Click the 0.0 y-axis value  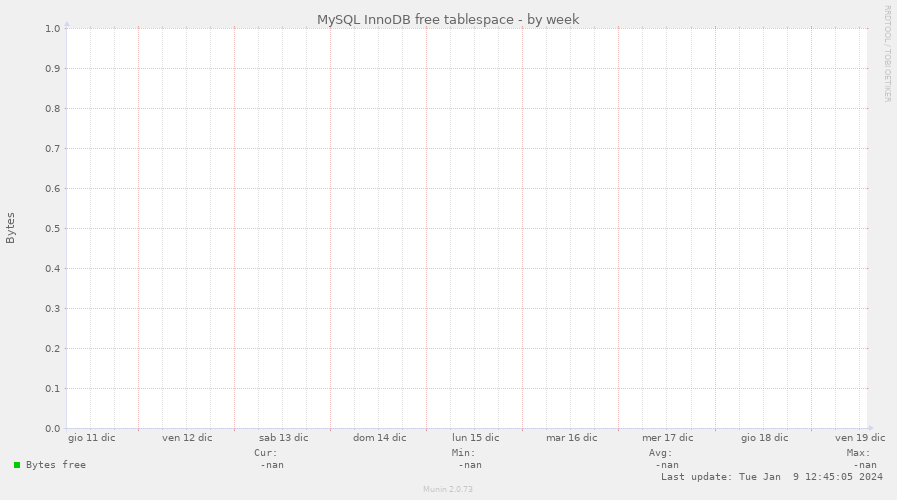point(53,429)
